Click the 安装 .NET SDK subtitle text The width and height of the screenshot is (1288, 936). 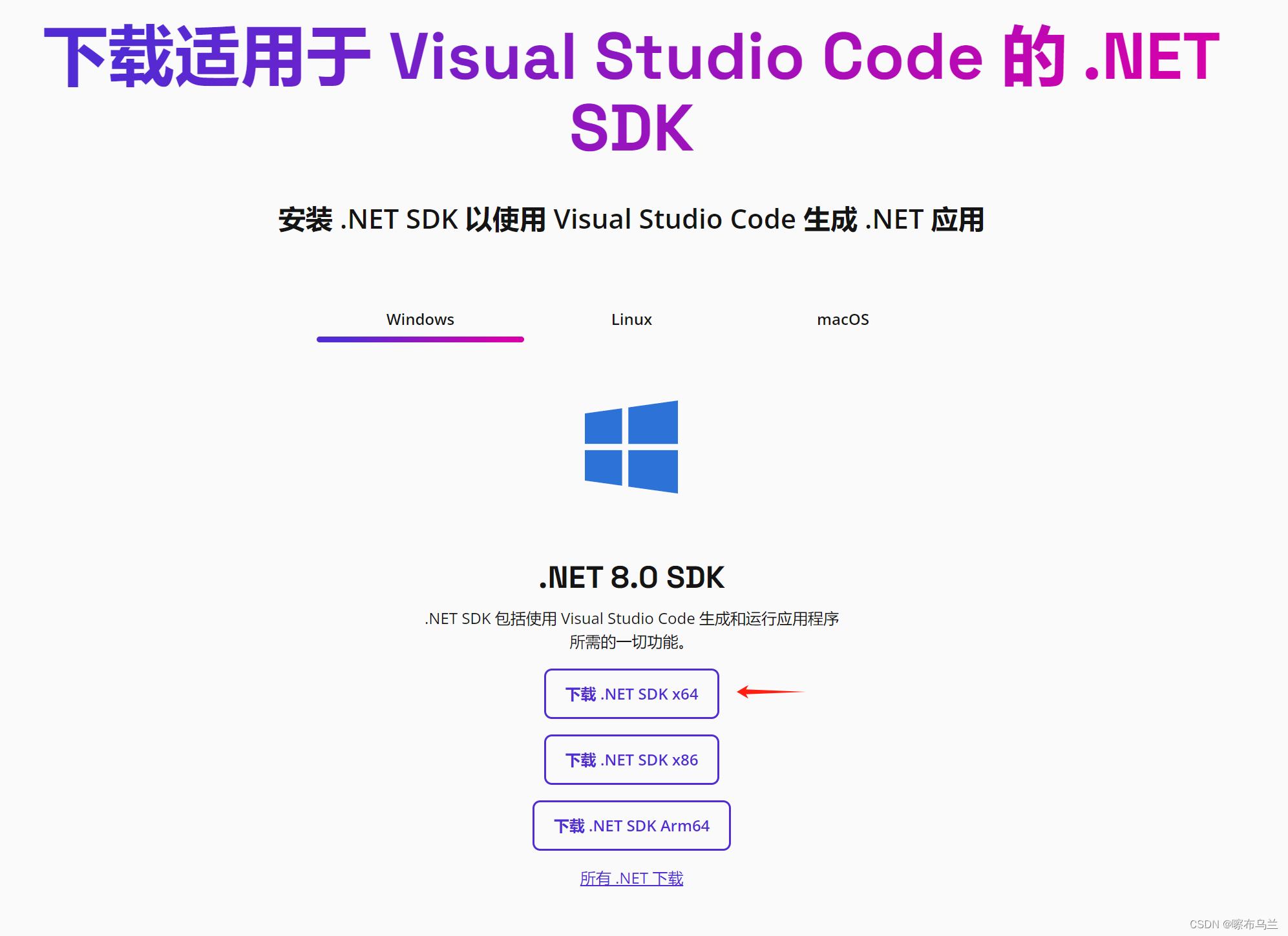[631, 220]
